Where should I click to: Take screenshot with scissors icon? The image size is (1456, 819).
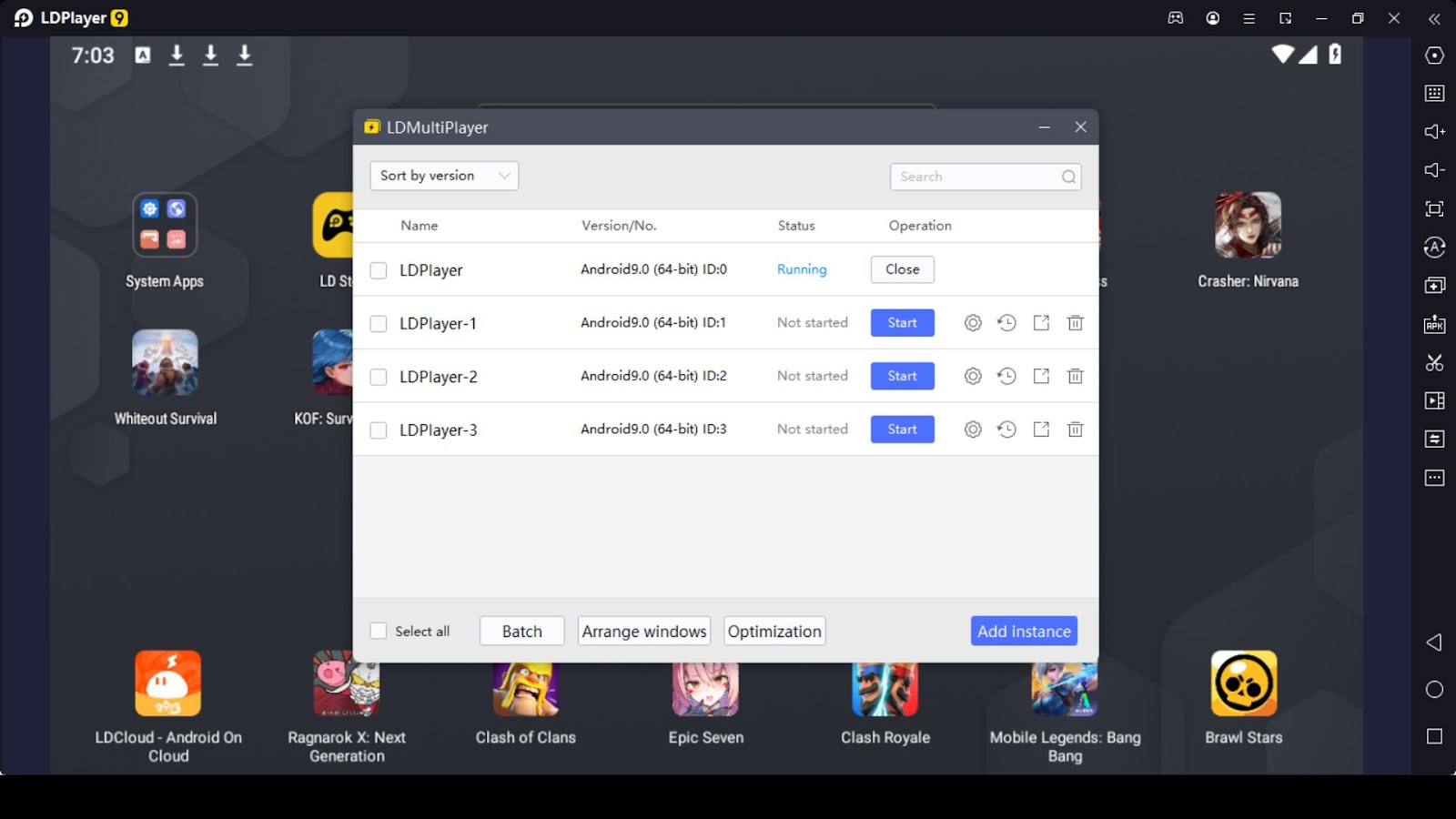point(1434,362)
